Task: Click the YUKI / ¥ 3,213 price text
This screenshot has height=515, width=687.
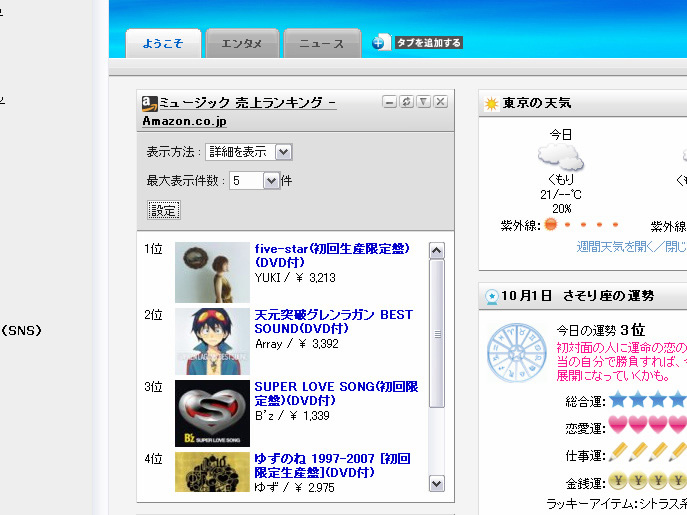Action: point(295,278)
